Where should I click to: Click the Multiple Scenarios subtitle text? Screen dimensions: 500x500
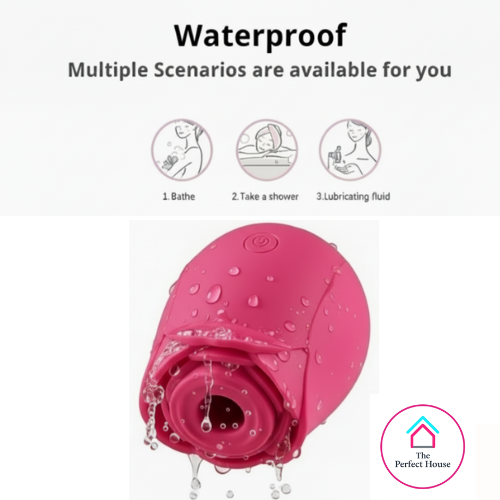pos(260,70)
